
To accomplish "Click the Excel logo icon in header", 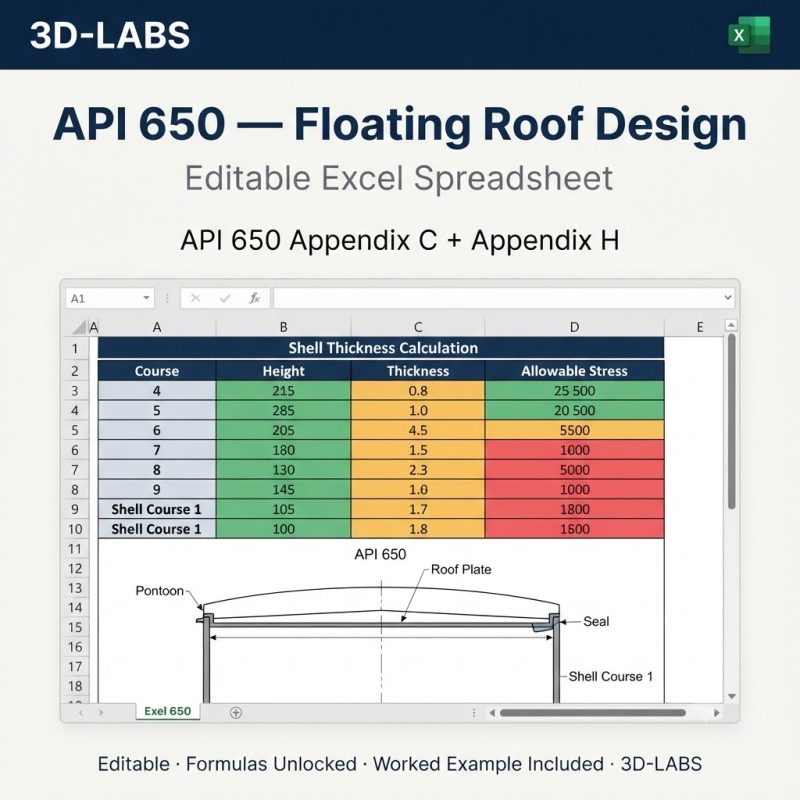I will (749, 35).
